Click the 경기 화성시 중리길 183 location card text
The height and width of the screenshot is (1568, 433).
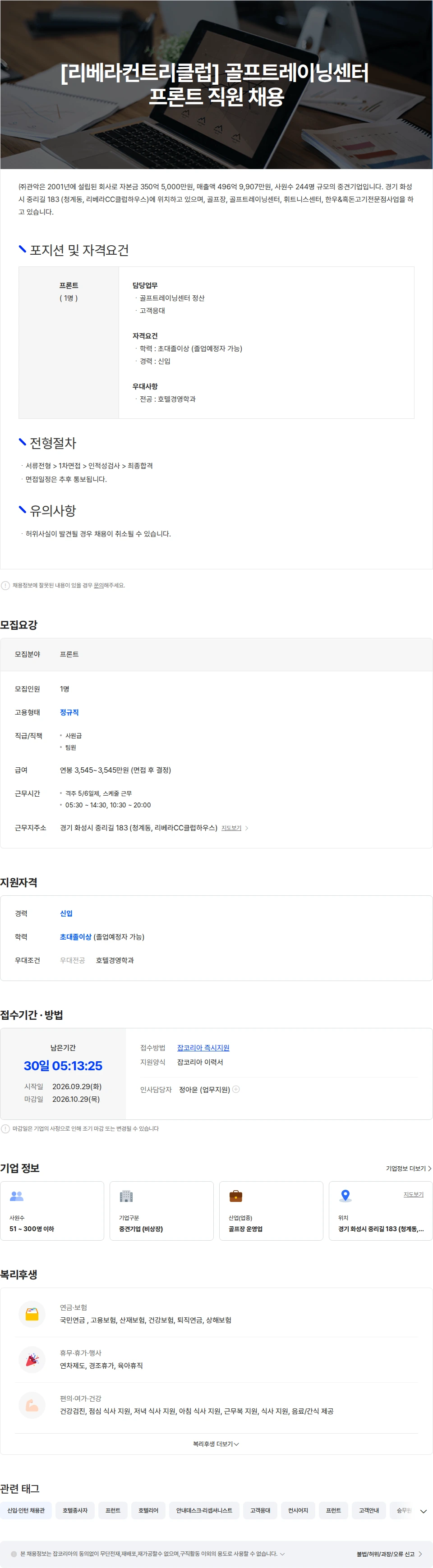pos(381,1229)
